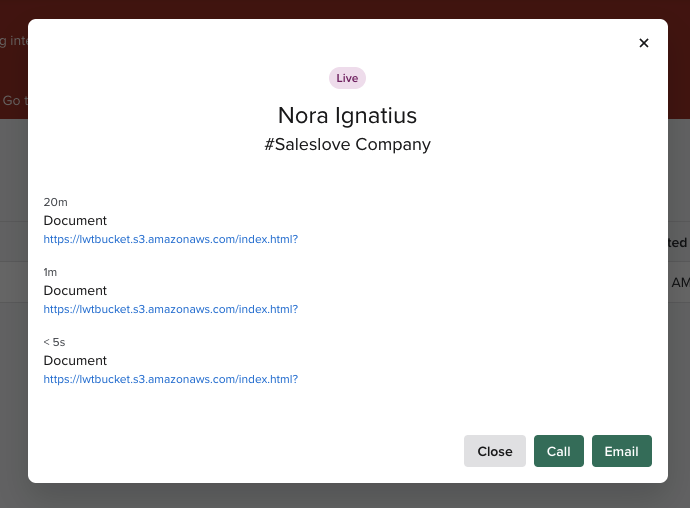Call Nora Ignatius with Call button
The height and width of the screenshot is (508, 690).
[558, 451]
